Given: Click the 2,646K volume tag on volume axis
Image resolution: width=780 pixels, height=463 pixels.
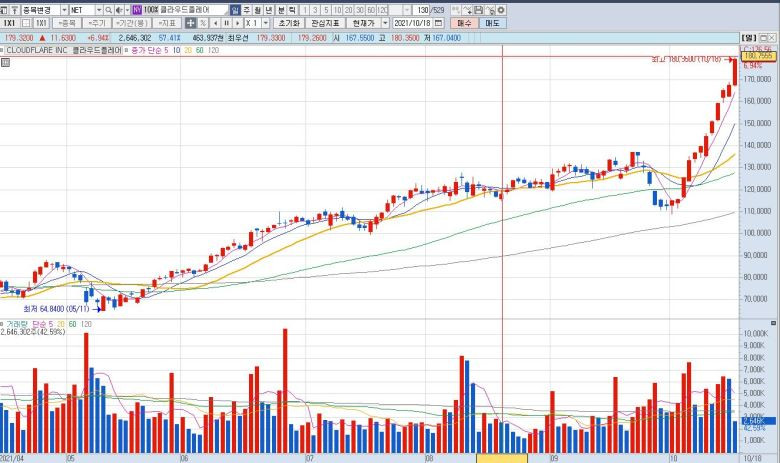Looking at the screenshot, I should tap(758, 421).
